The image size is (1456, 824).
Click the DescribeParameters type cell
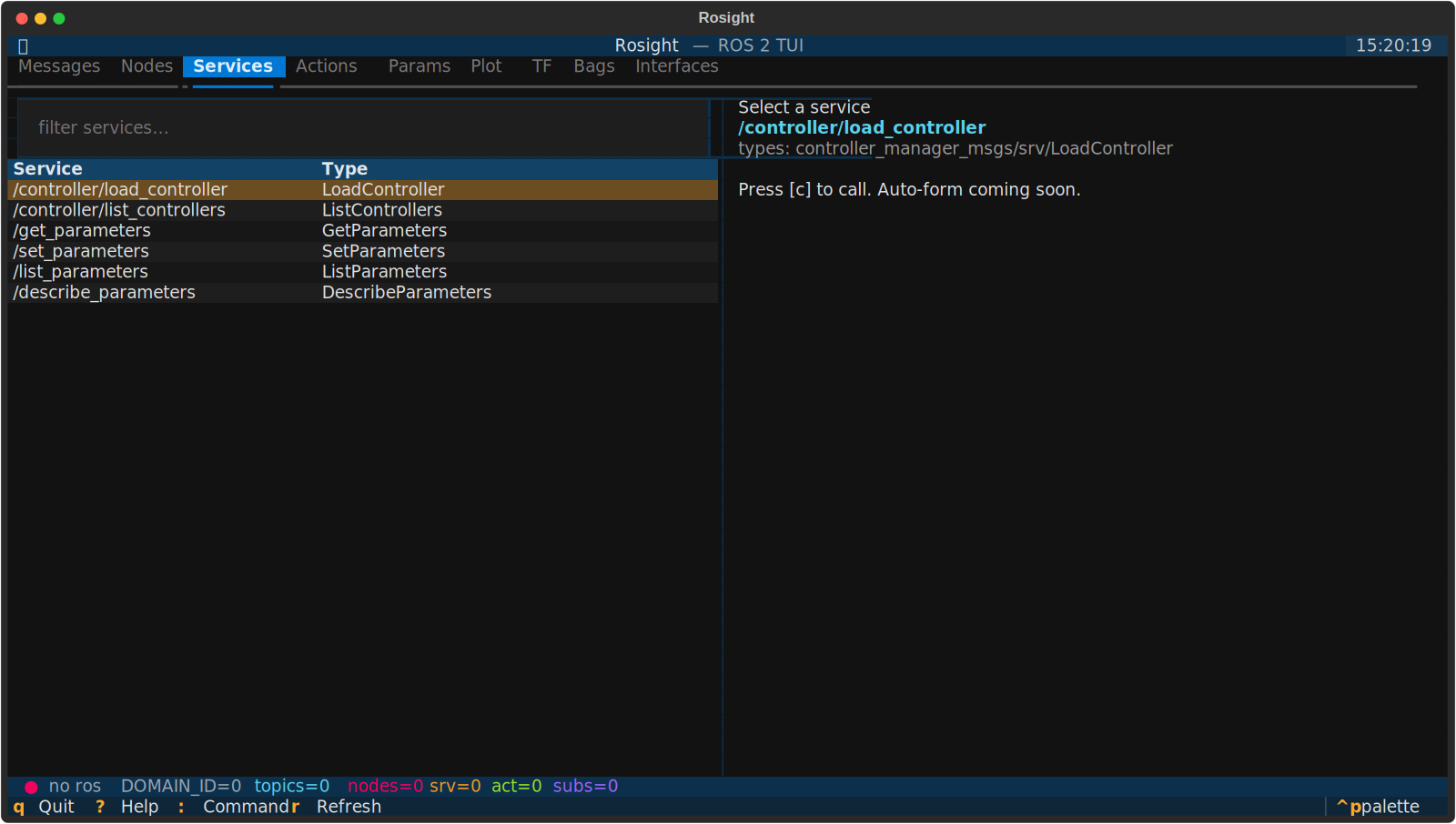(407, 293)
